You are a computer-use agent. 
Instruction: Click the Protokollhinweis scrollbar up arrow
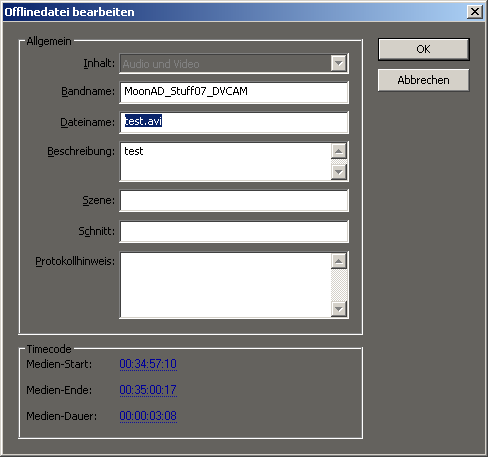pos(339,261)
